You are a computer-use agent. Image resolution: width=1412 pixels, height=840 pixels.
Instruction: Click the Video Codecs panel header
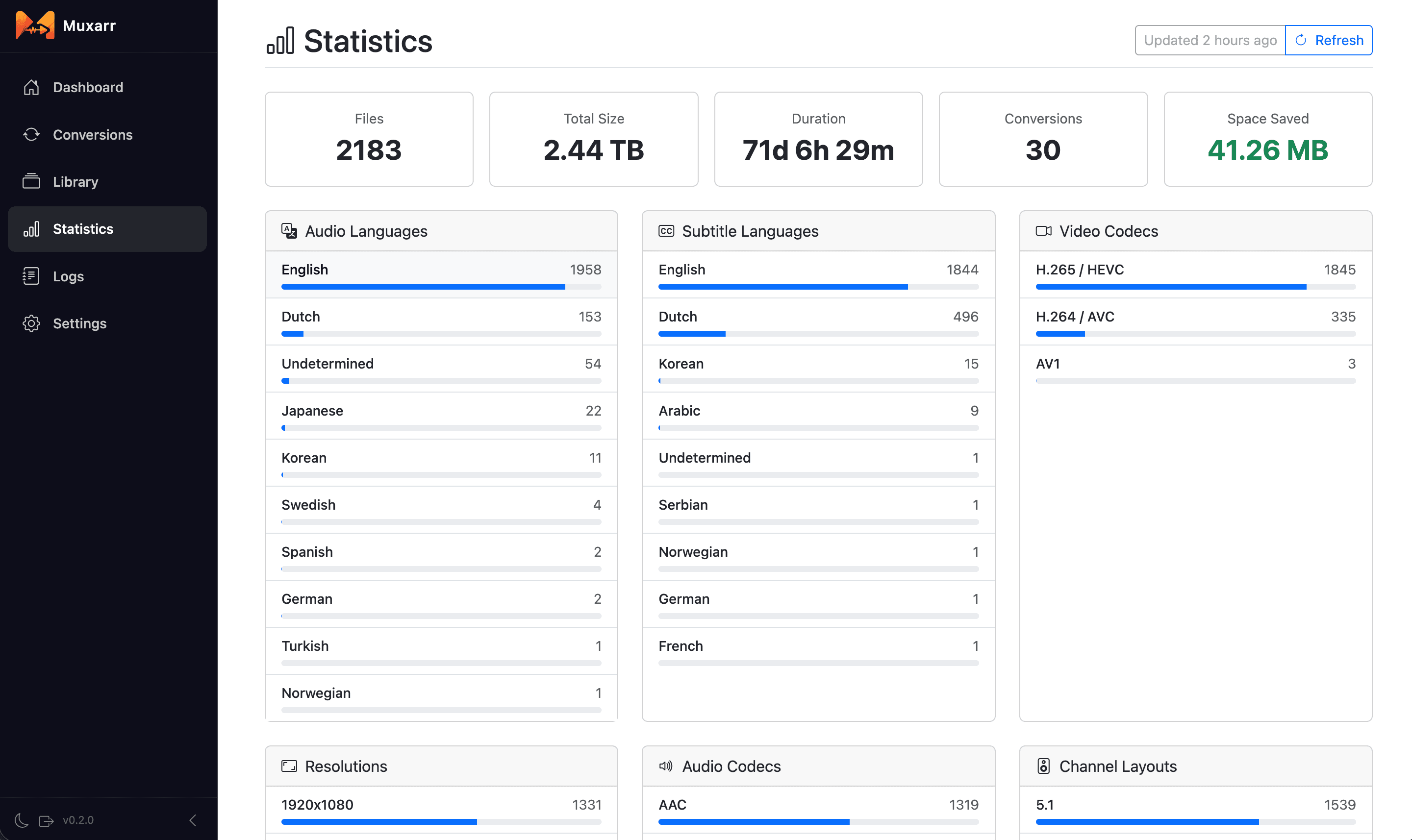[x=1196, y=231]
